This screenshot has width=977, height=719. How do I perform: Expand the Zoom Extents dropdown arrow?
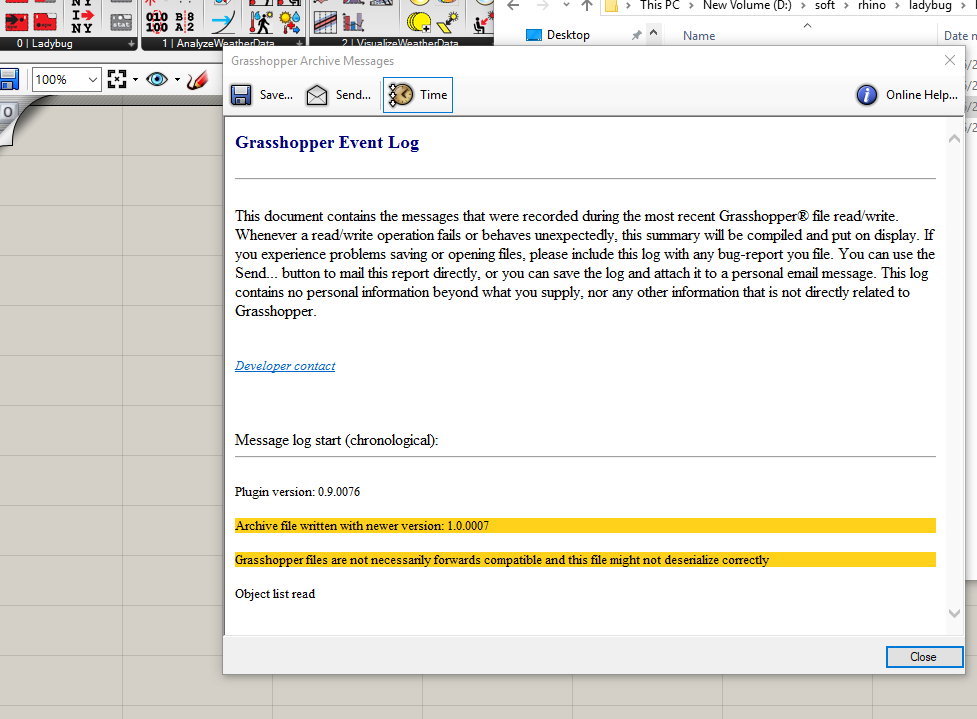point(135,80)
